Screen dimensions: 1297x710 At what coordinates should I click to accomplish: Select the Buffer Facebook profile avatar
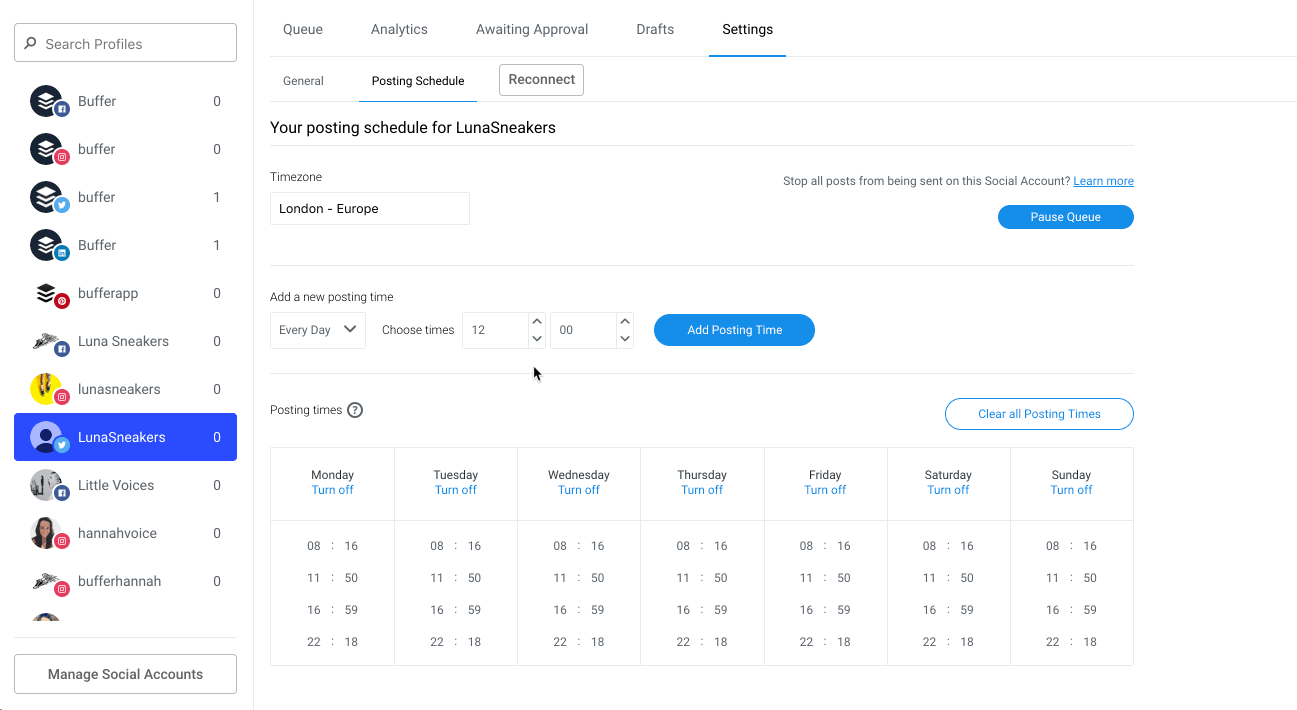(x=47, y=101)
